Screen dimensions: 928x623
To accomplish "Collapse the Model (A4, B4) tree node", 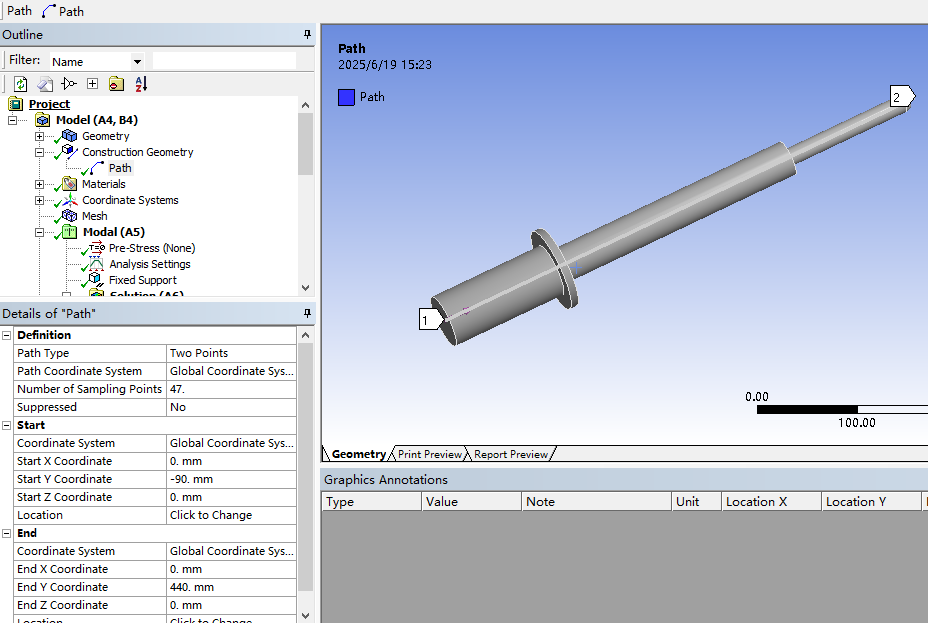I will point(12,120).
